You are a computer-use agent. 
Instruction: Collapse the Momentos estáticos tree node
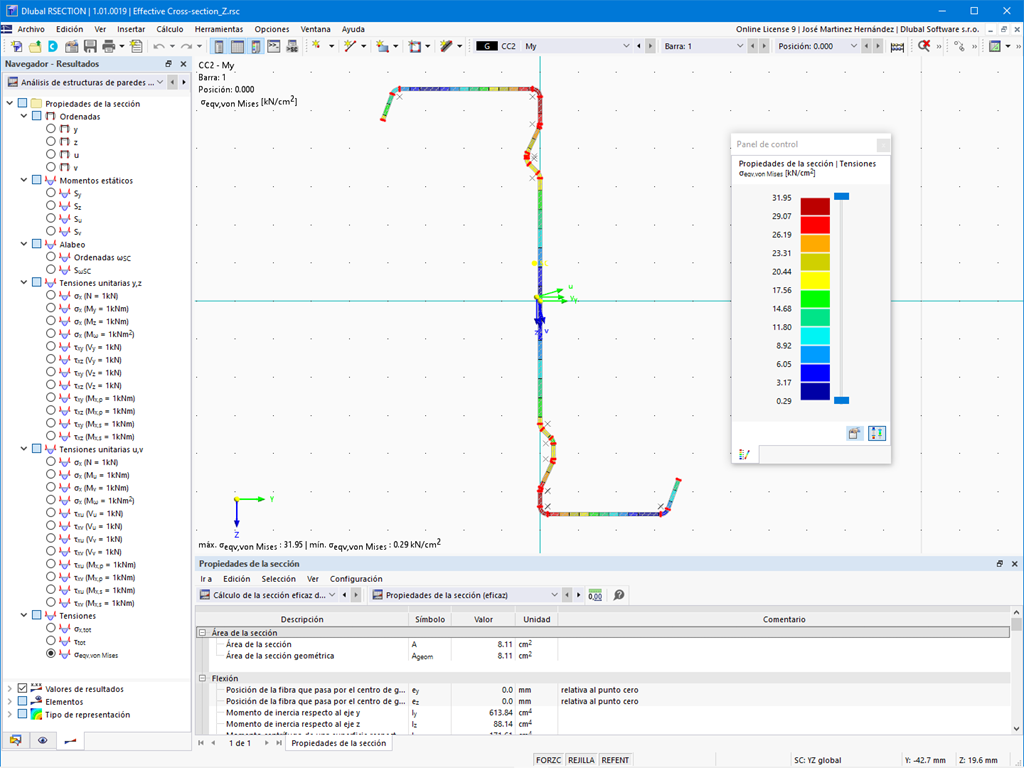click(x=23, y=181)
